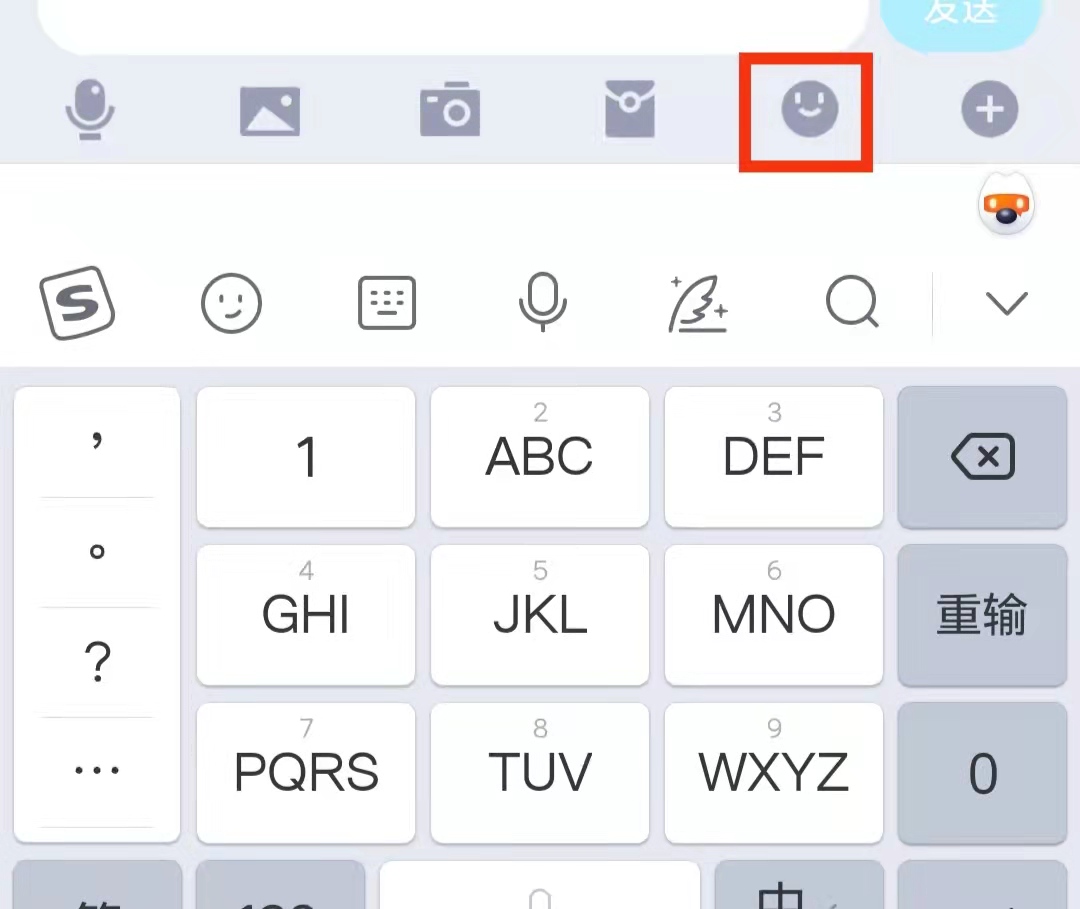Tap the magnifier search icon
Screen dimensions: 1080x909
[853, 302]
